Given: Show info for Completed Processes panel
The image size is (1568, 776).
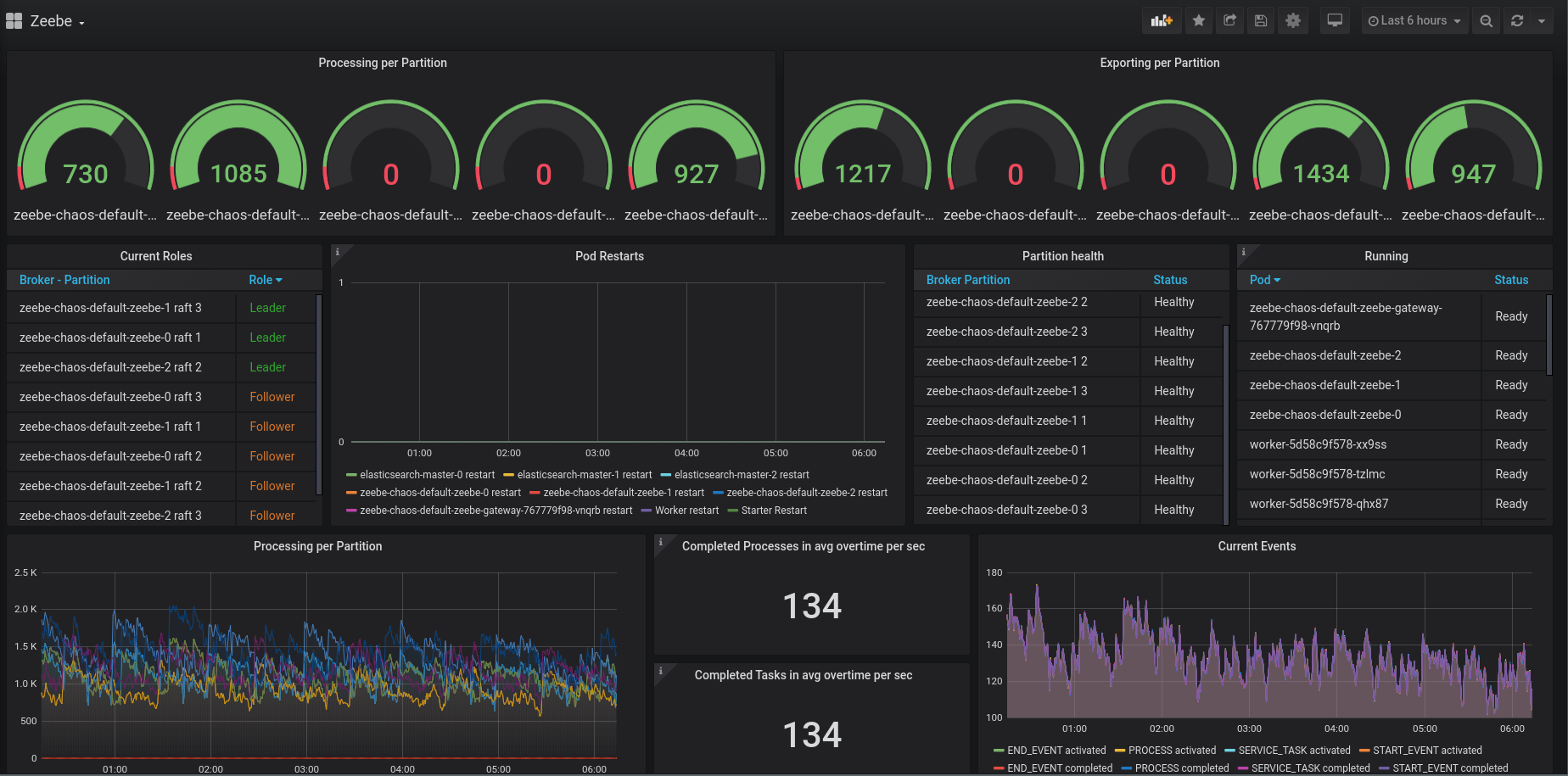Looking at the screenshot, I should [x=661, y=542].
